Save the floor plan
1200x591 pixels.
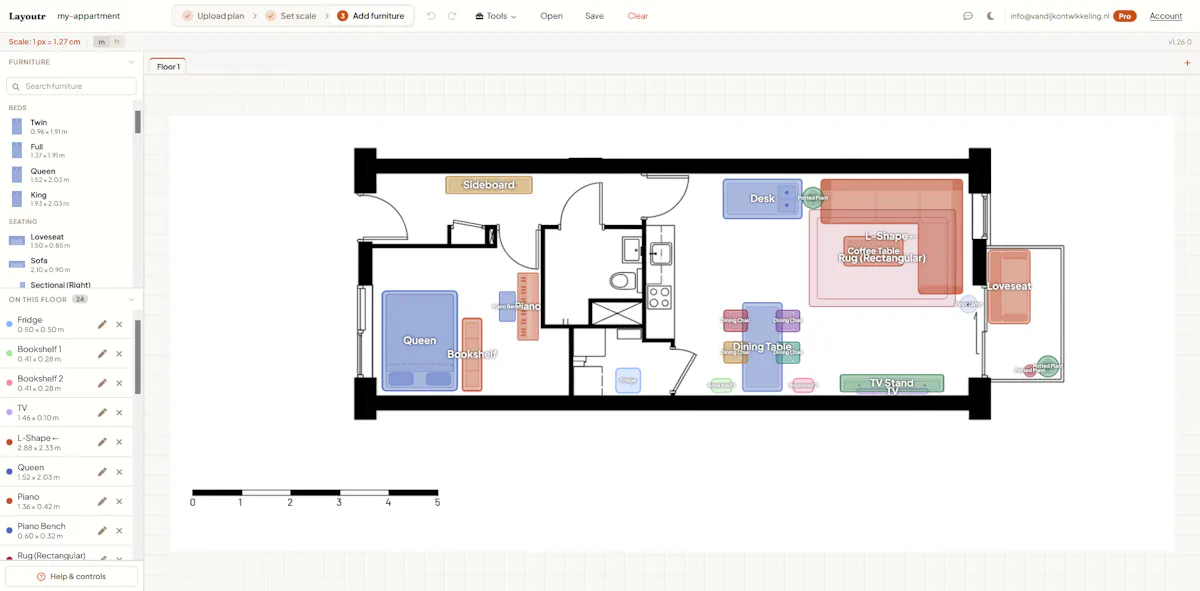pyautogui.click(x=594, y=16)
